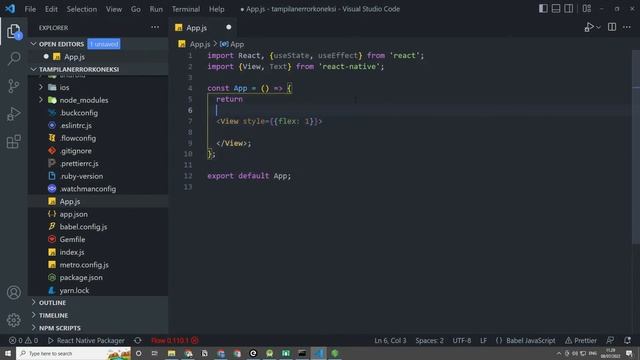Click the errors and warnings status indicator
Screen dimensions: 640x360
[x=24, y=340]
